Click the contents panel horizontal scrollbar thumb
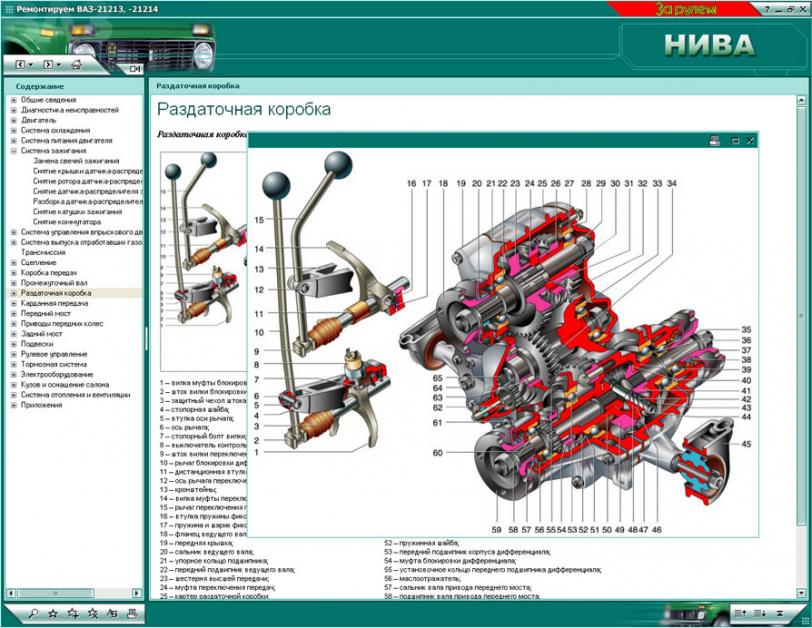The width and height of the screenshot is (812, 628). (x=55, y=593)
